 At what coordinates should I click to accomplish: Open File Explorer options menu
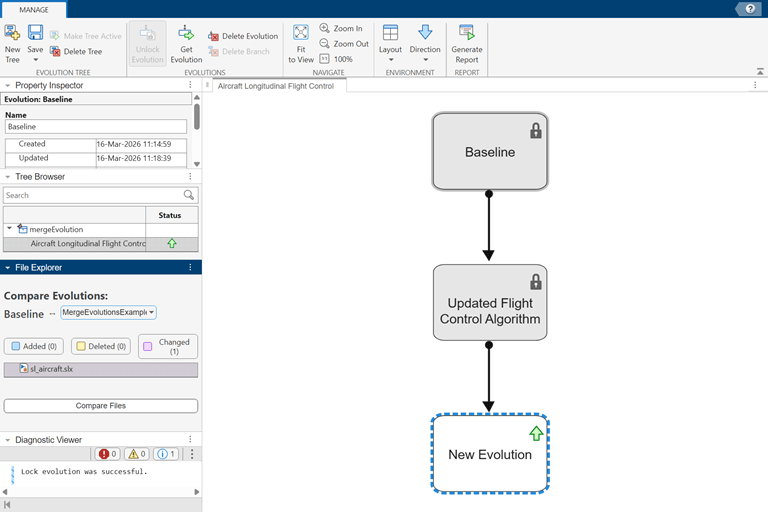(191, 267)
